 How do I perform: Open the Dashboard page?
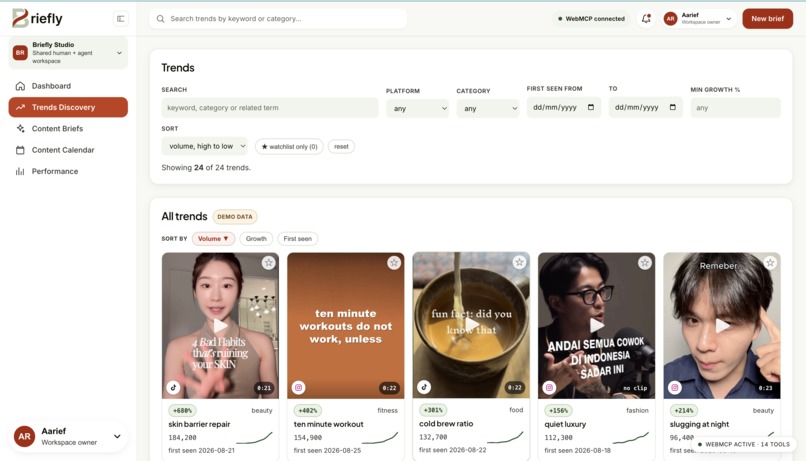(68, 86)
